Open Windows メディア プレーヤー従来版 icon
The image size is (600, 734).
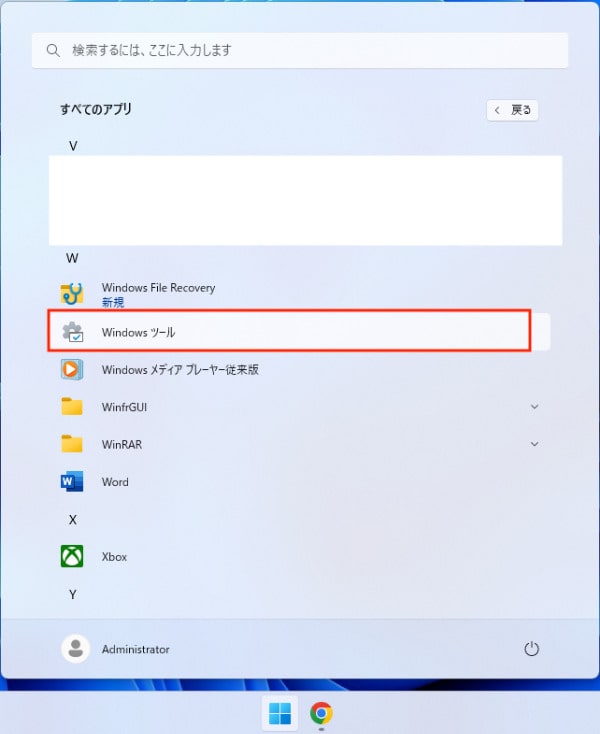72,369
